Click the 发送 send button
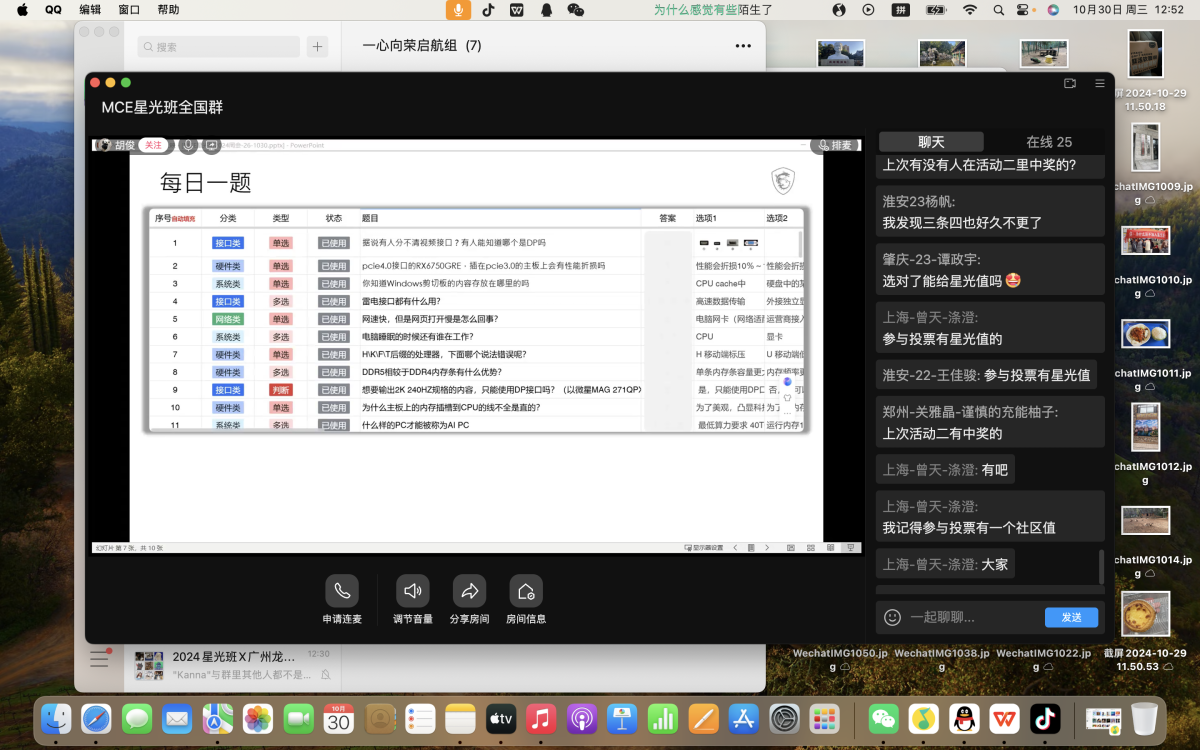The width and height of the screenshot is (1200, 750). tap(1071, 617)
